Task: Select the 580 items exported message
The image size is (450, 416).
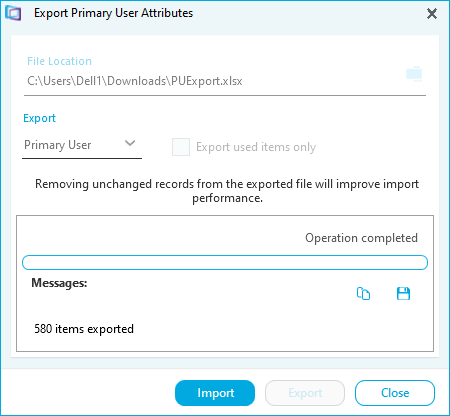Action: (x=84, y=329)
